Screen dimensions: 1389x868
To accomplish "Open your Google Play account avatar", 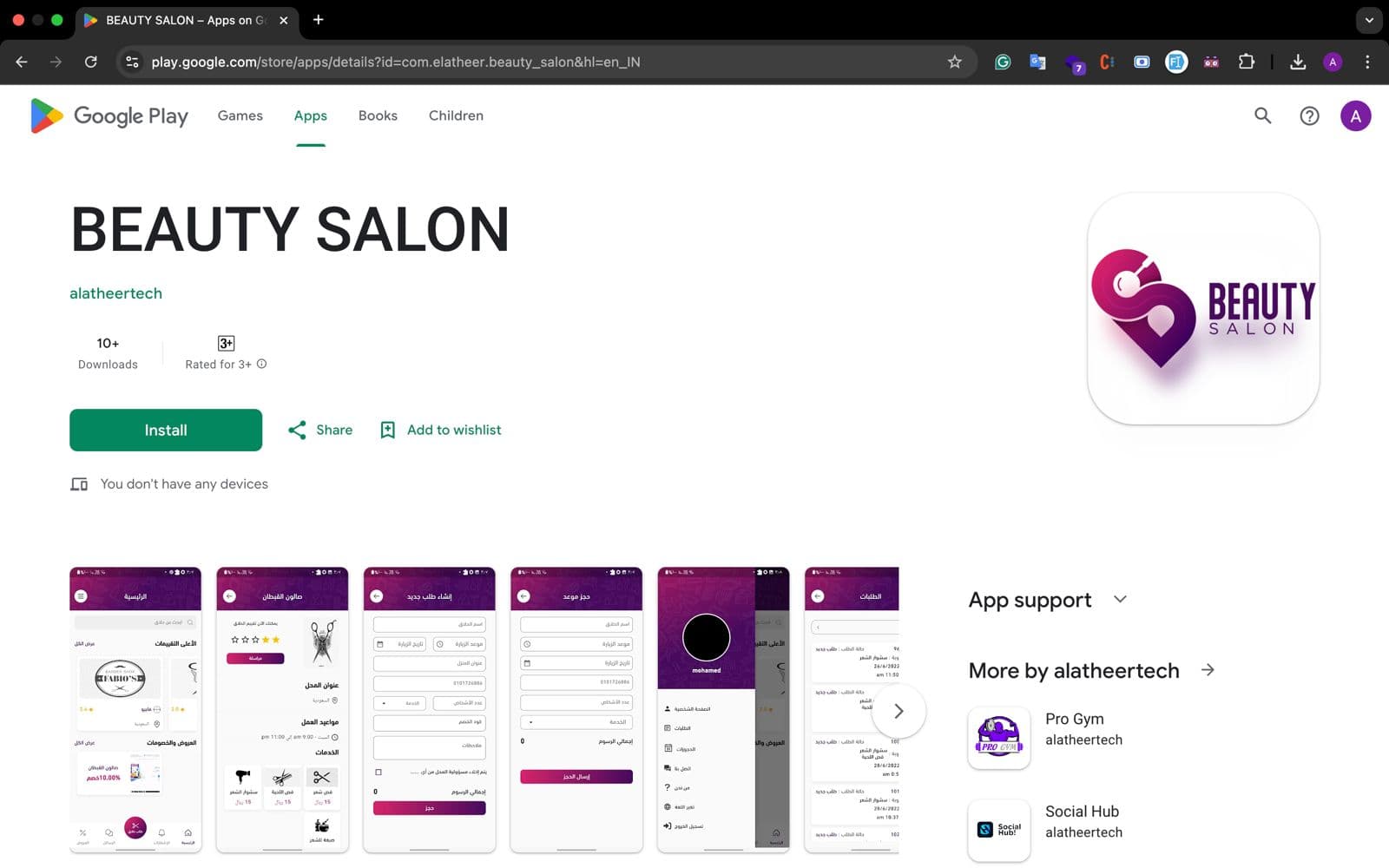I will (1356, 115).
